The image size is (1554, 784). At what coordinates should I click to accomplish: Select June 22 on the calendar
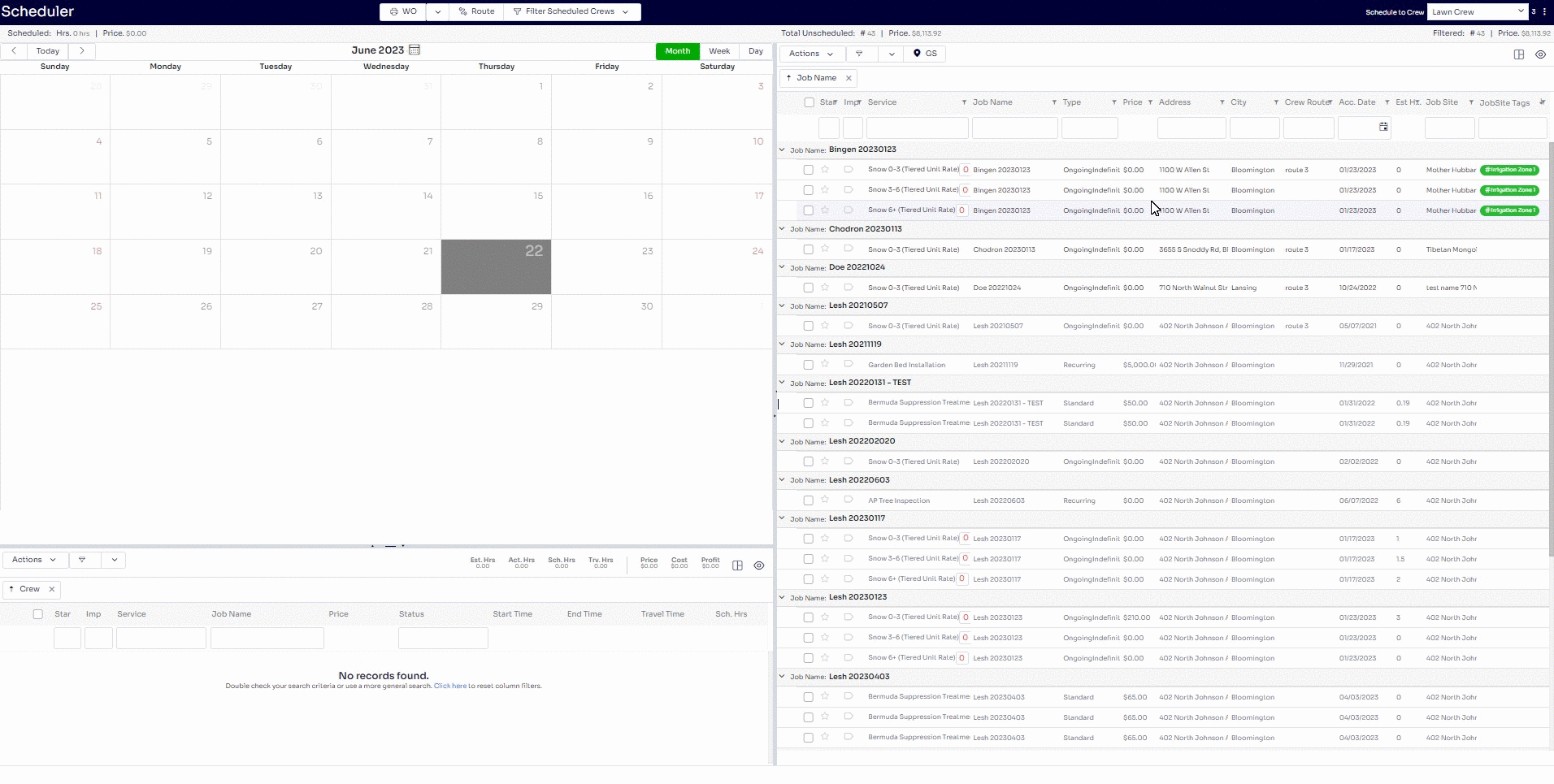pos(496,266)
